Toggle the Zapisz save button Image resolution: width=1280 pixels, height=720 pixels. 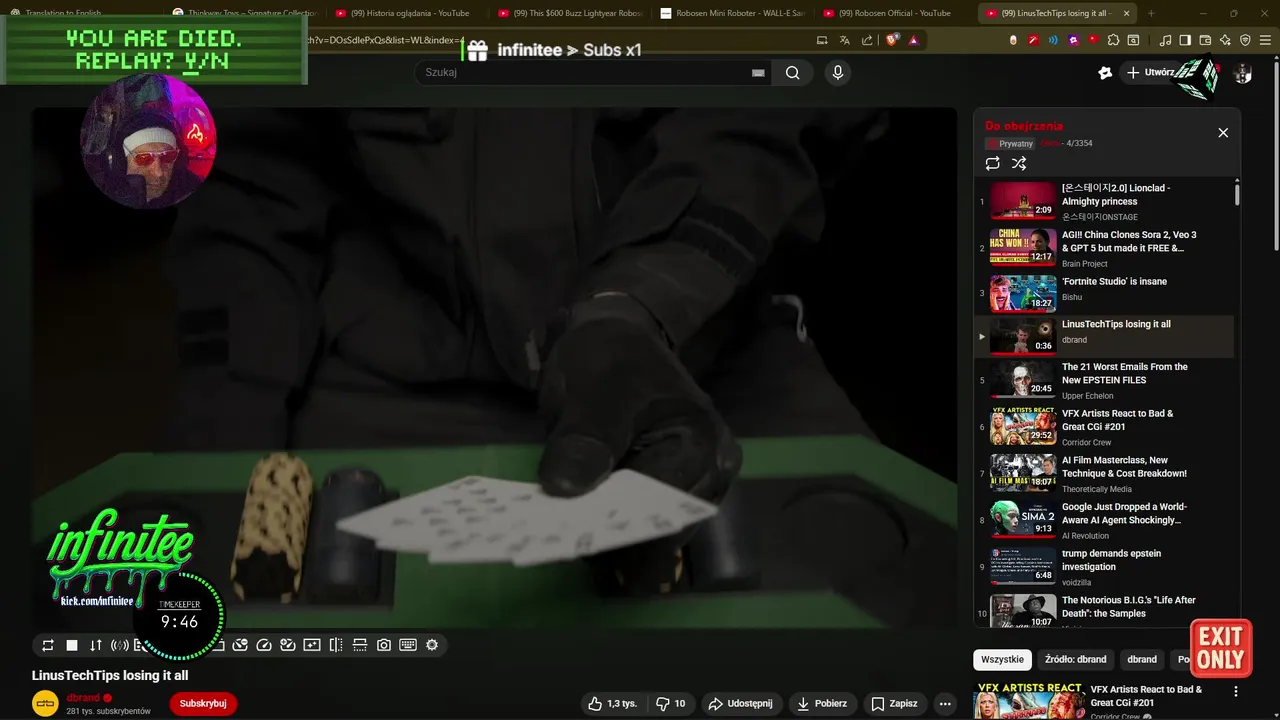click(x=894, y=703)
